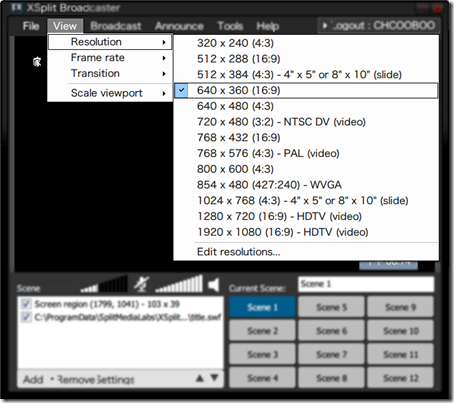Click Remove source button

pos(75,379)
